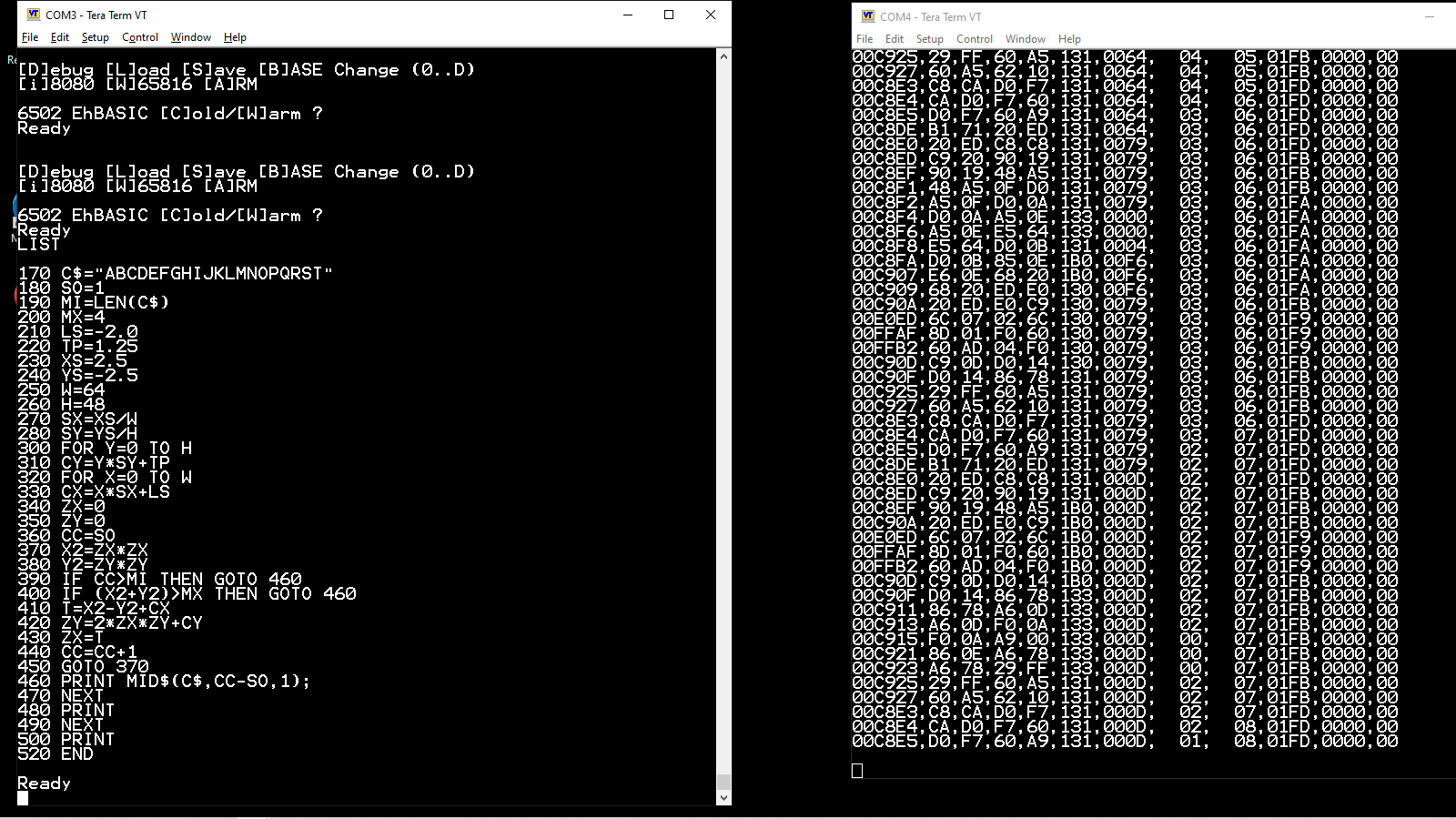Open Edit menu in COM3 window

[60, 37]
